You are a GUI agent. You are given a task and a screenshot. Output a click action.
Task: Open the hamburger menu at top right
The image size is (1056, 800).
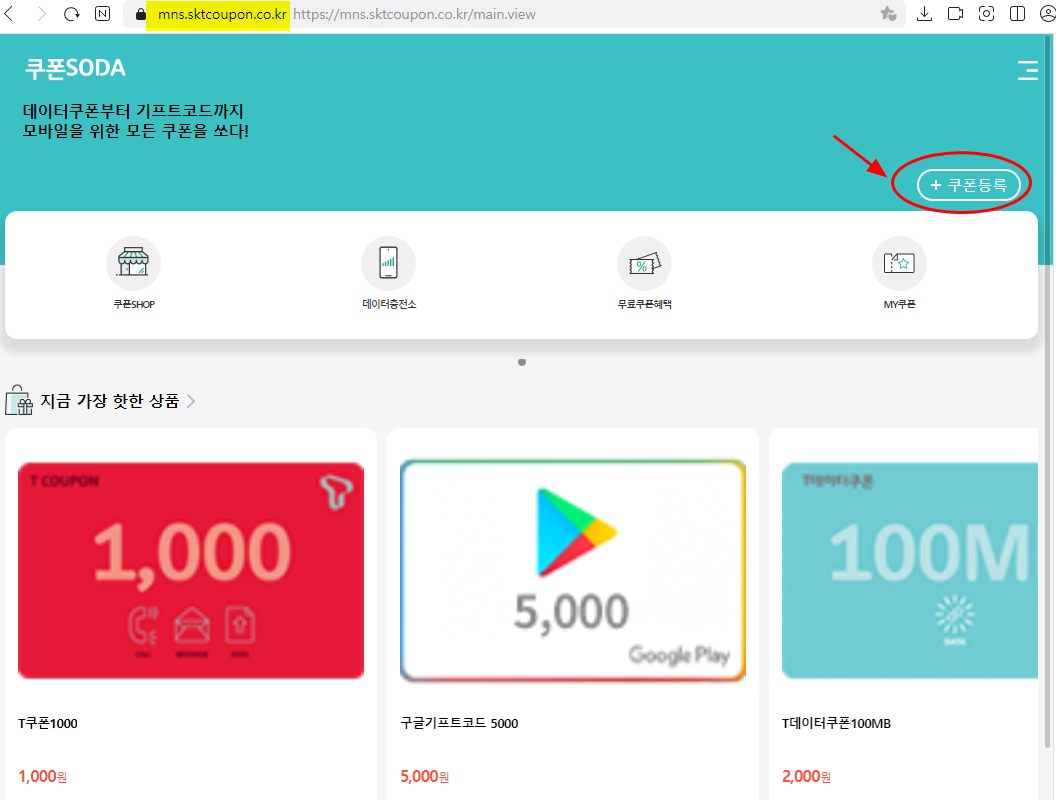(x=1028, y=70)
